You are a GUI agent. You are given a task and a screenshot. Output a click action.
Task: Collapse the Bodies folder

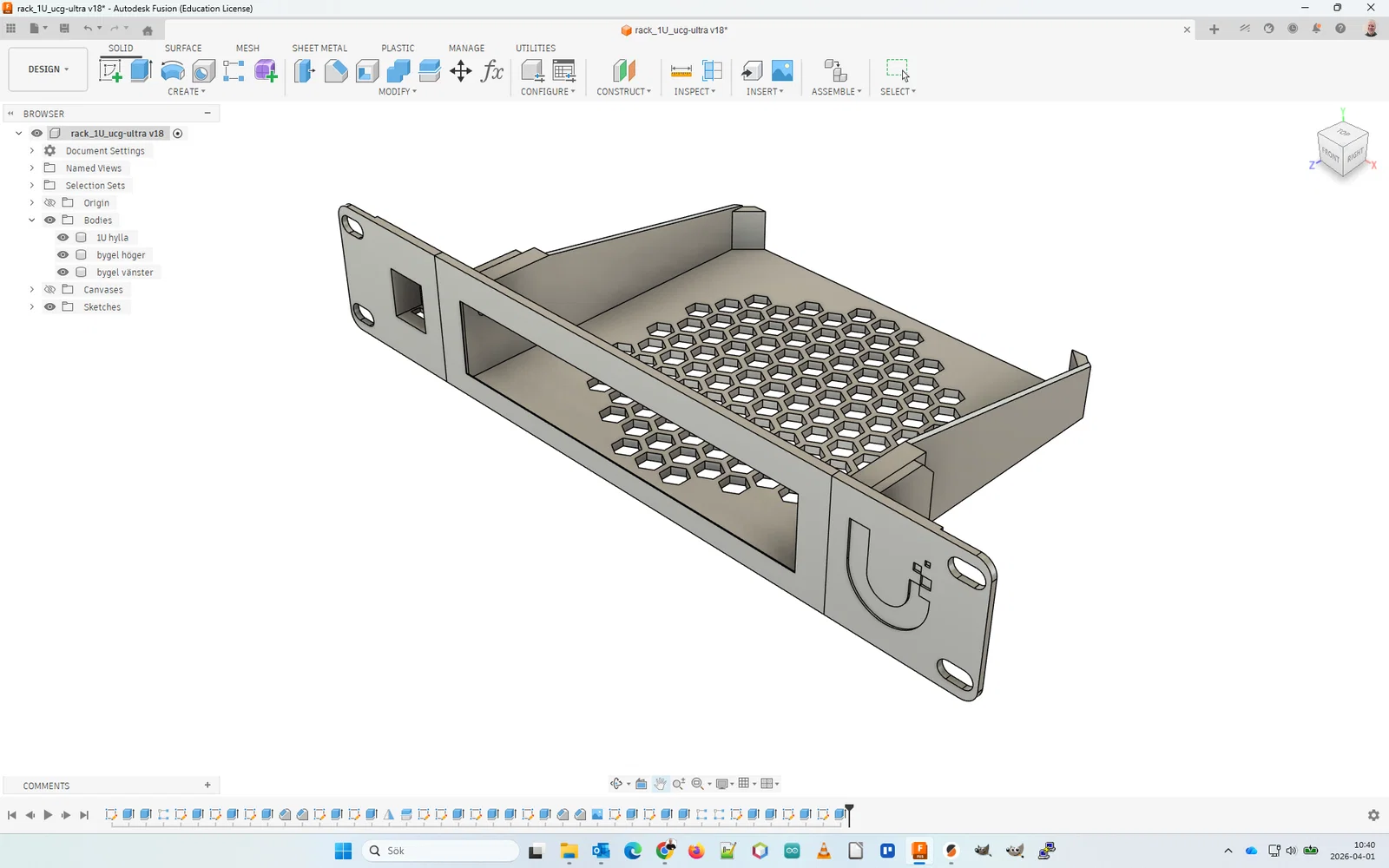(x=32, y=220)
